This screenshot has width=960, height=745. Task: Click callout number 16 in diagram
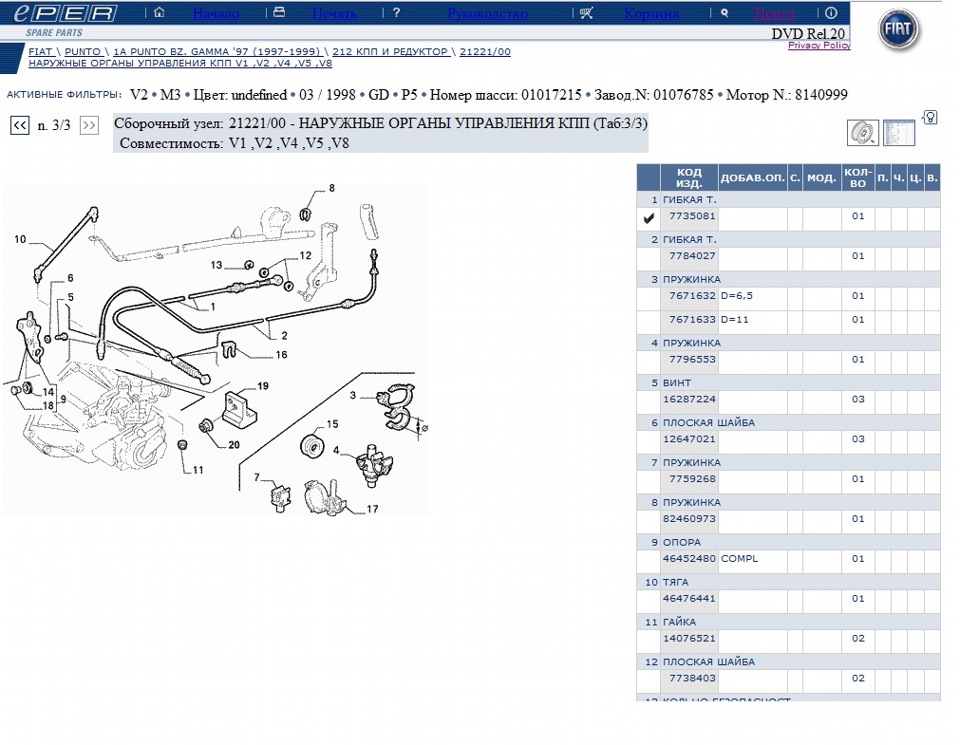[281, 354]
